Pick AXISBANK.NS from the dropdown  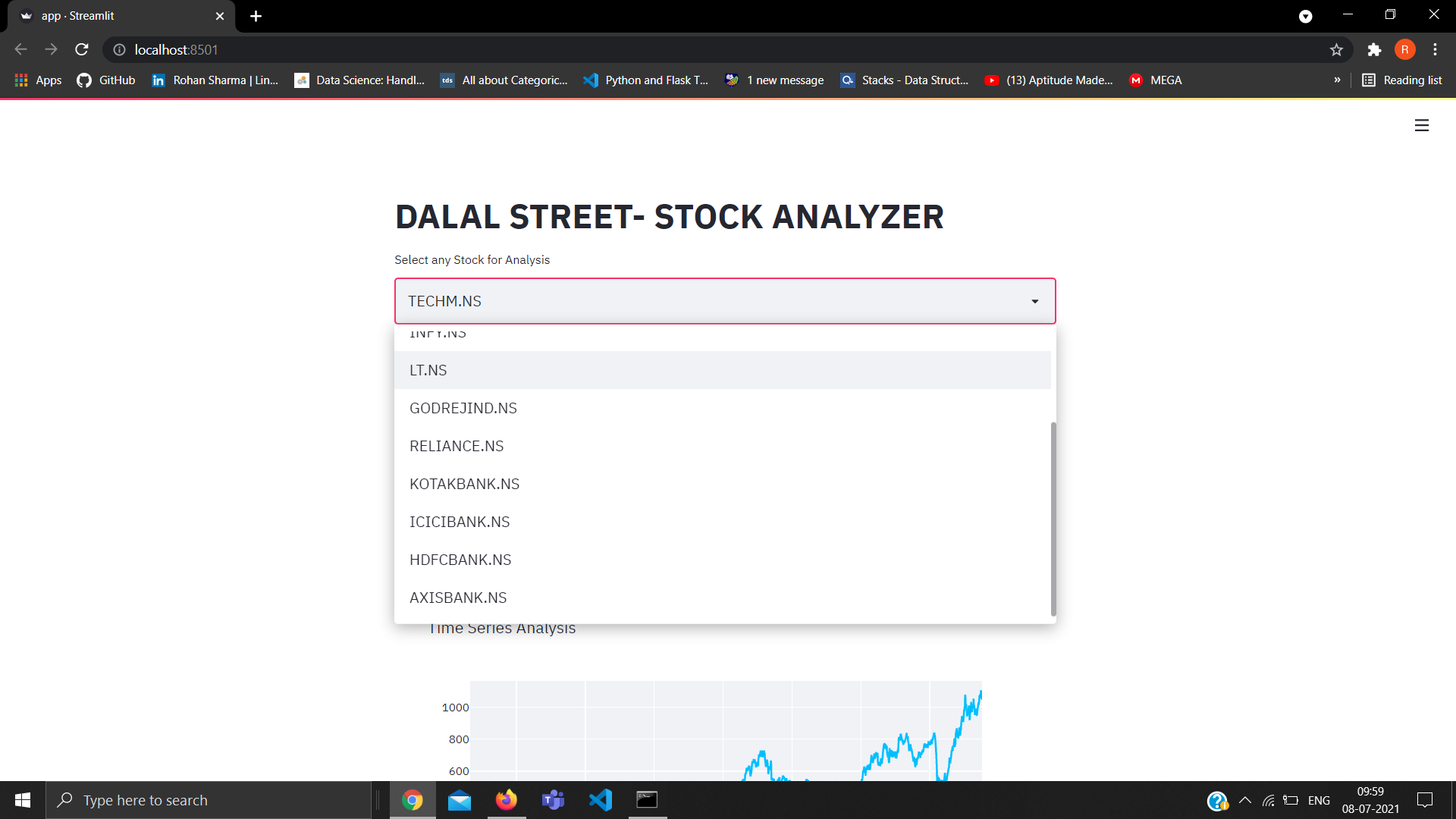click(x=723, y=598)
